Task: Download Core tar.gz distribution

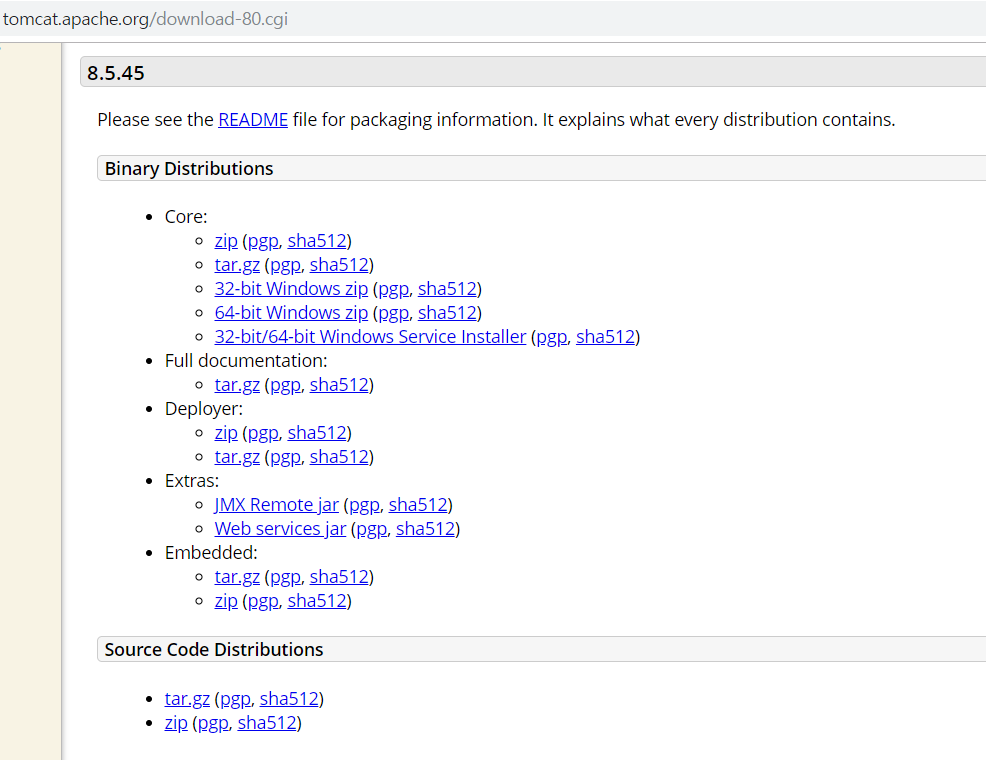Action: pyautogui.click(x=237, y=265)
